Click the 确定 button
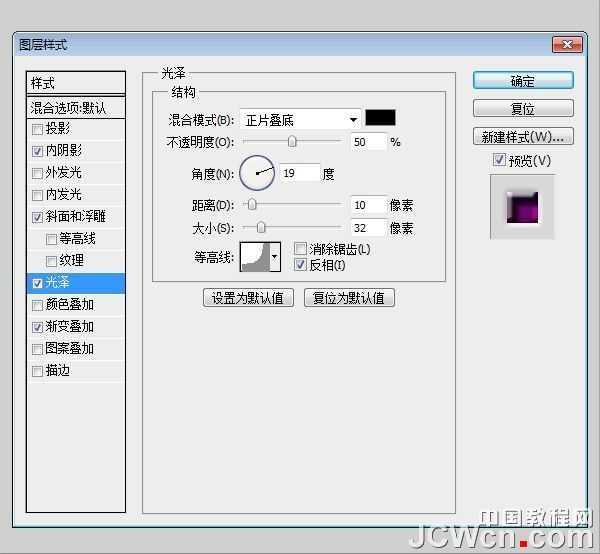 pos(523,81)
